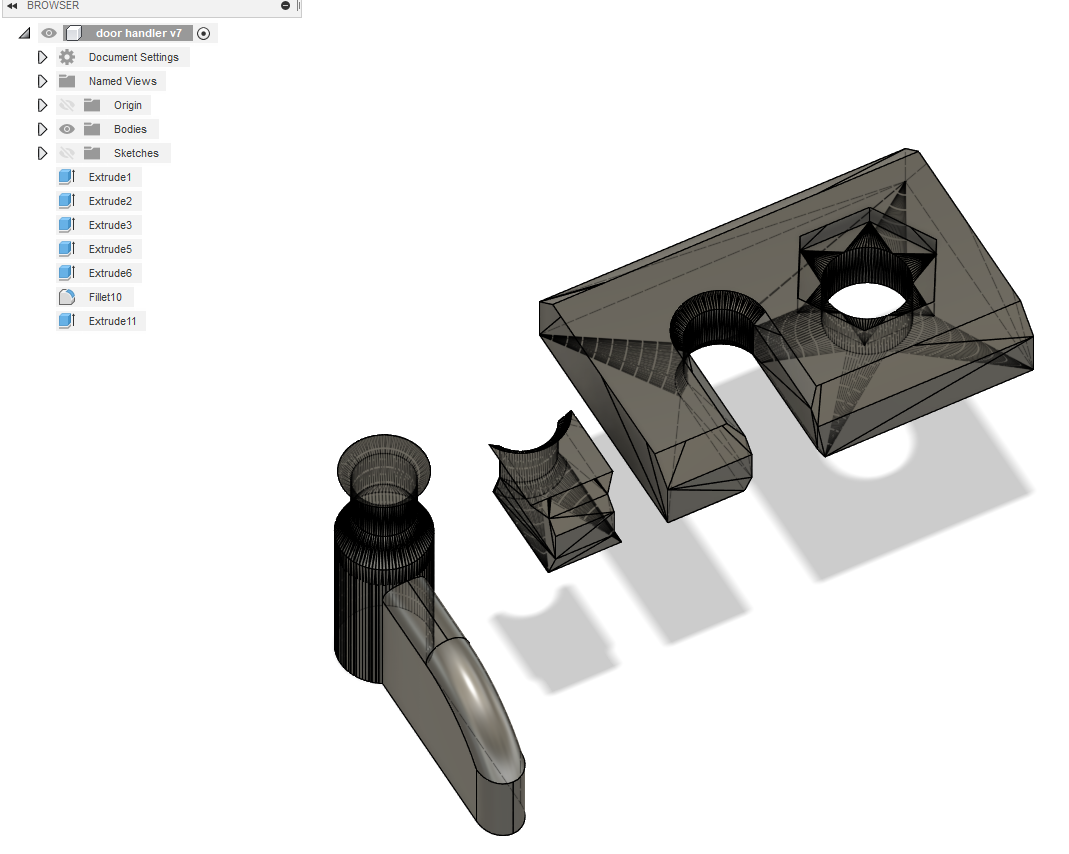Click the Bodies folder icon
Screen dimensions: 1069x854
[92, 129]
